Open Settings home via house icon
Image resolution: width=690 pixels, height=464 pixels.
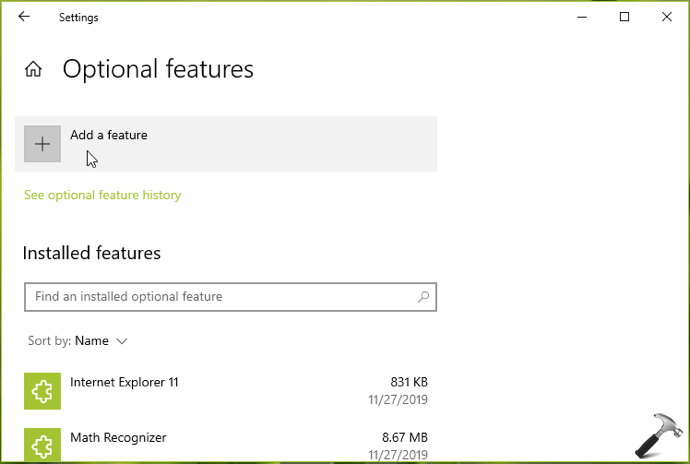pyautogui.click(x=33, y=69)
